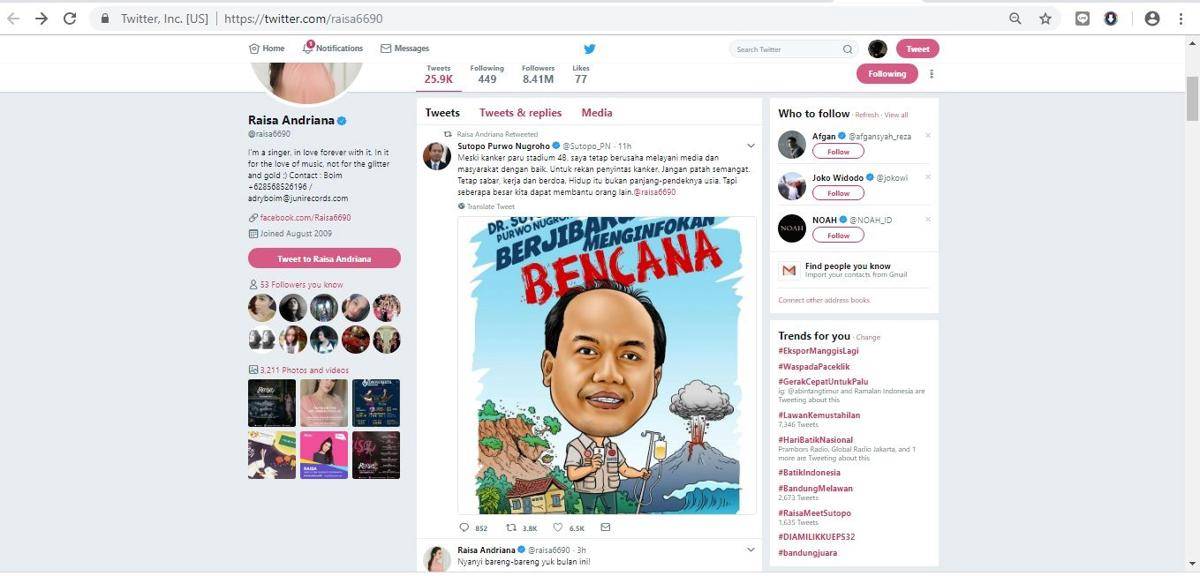Click the search magnifier in Twitter search
This screenshot has width=1200, height=576.
point(848,49)
